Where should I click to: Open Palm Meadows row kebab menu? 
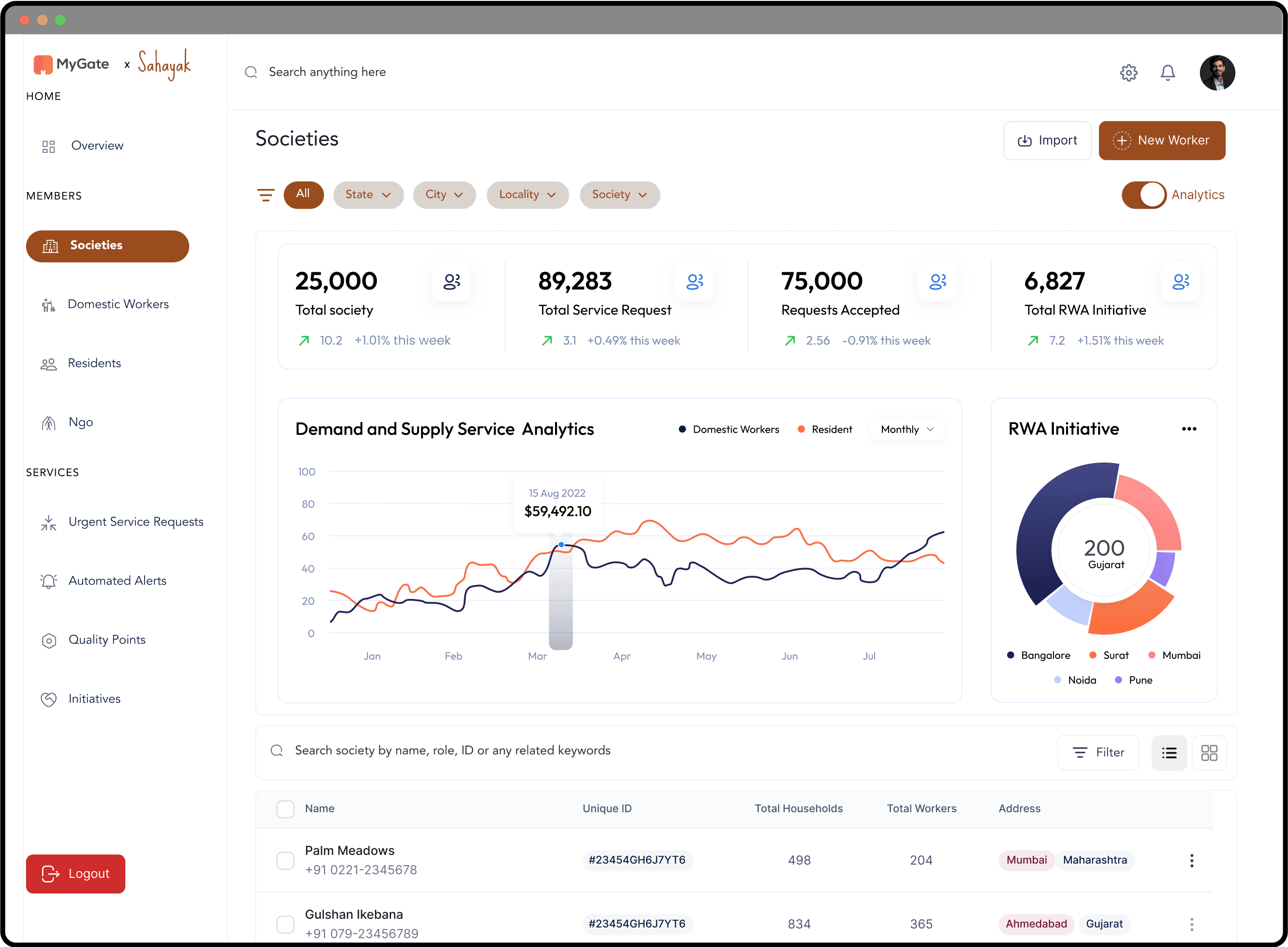coord(1191,860)
